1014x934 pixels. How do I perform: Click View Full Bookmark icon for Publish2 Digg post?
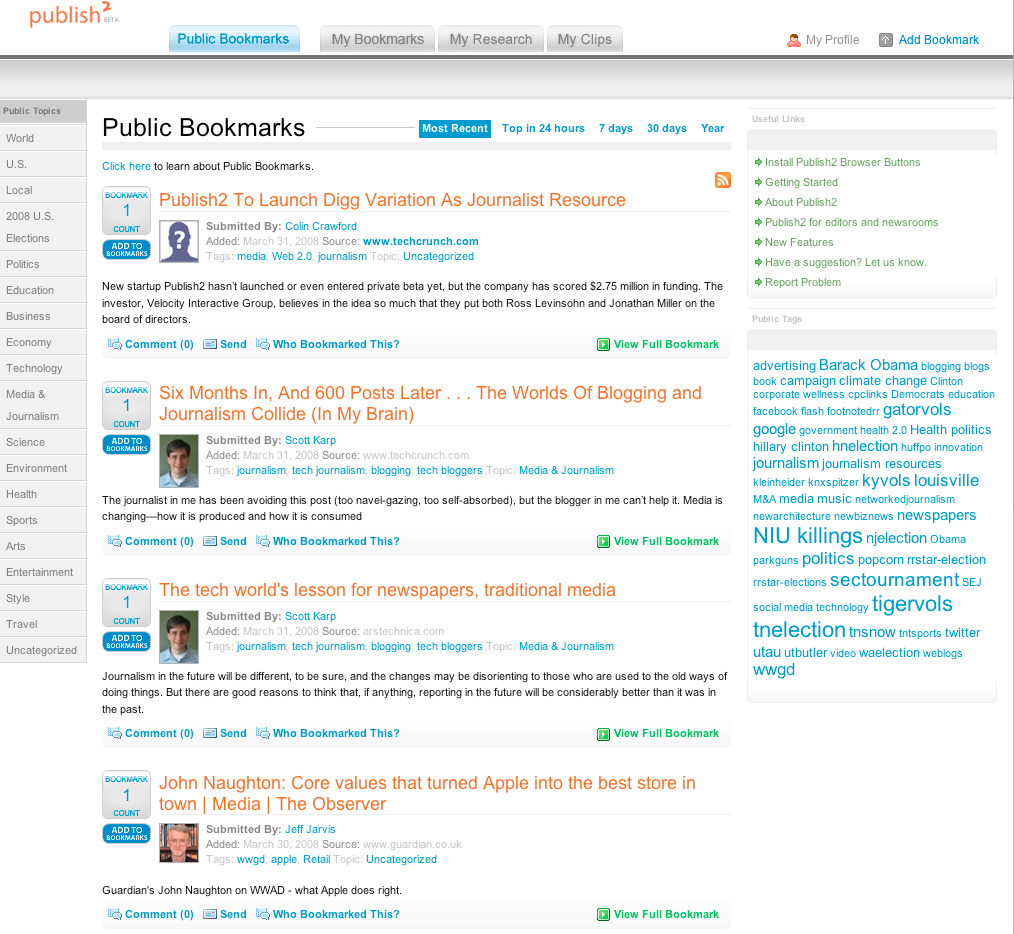tap(603, 344)
